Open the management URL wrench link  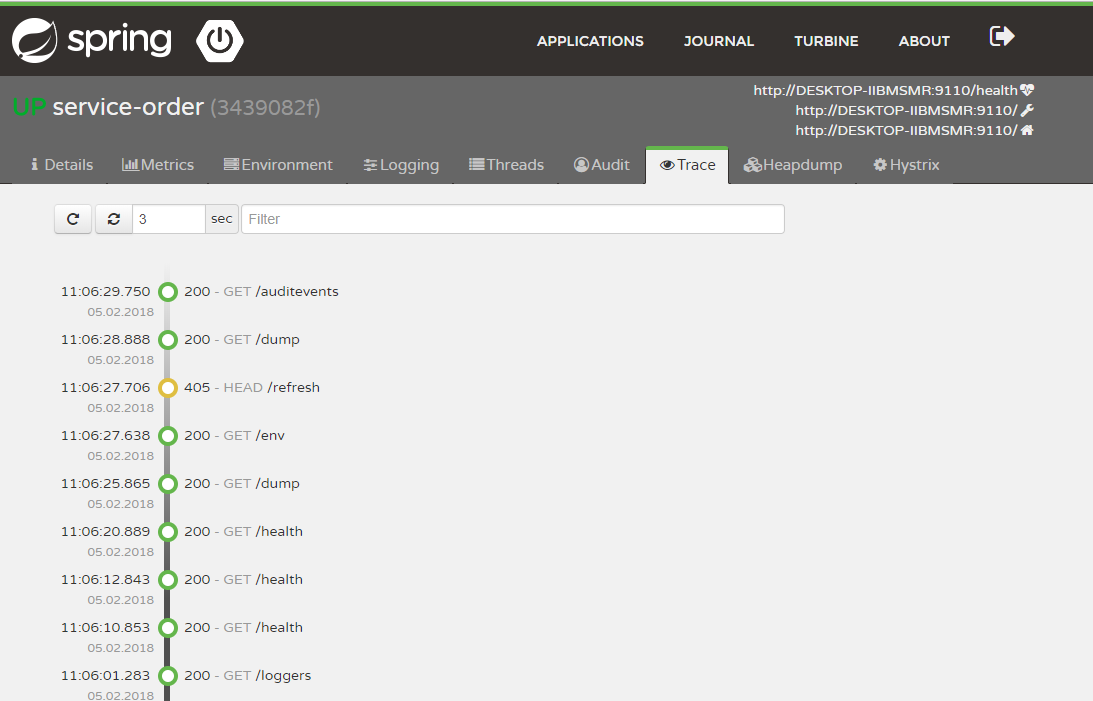click(x=914, y=110)
